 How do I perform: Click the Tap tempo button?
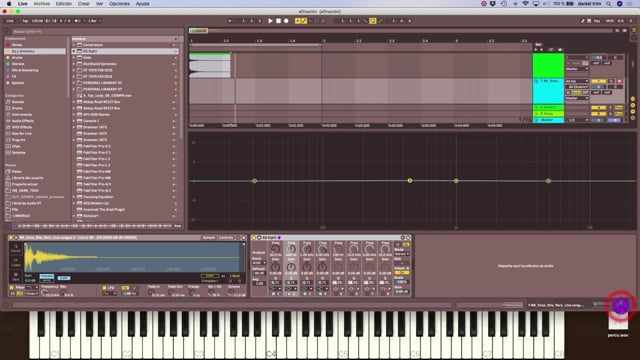(x=25, y=21)
